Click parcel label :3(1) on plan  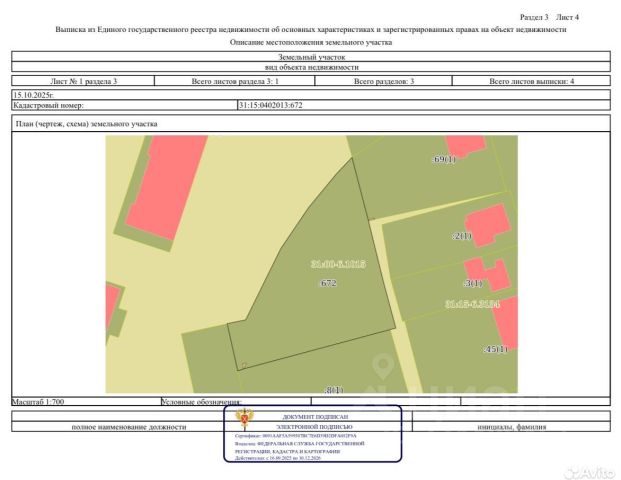point(473,283)
